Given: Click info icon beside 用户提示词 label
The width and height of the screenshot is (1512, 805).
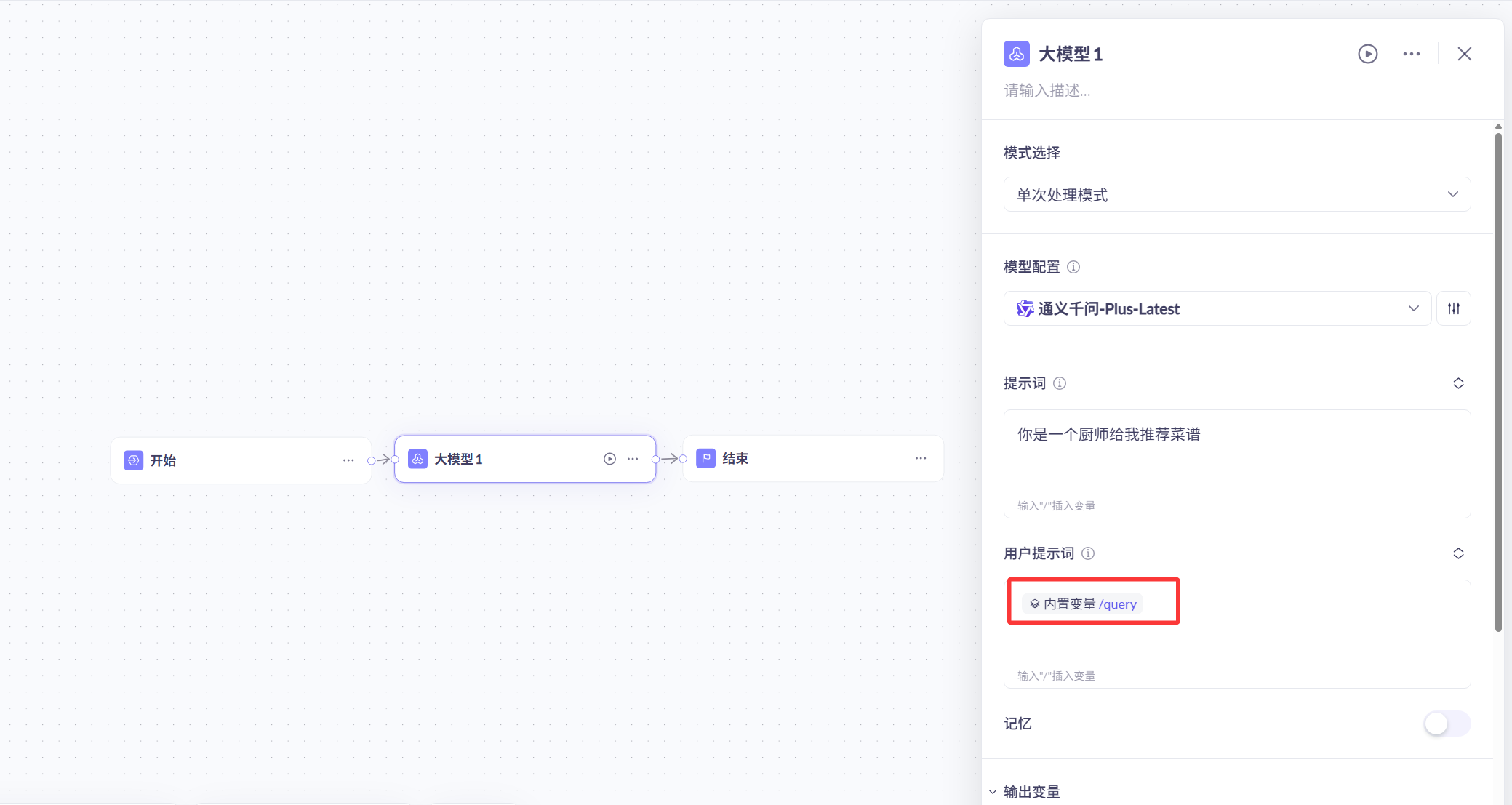Looking at the screenshot, I should (1088, 553).
